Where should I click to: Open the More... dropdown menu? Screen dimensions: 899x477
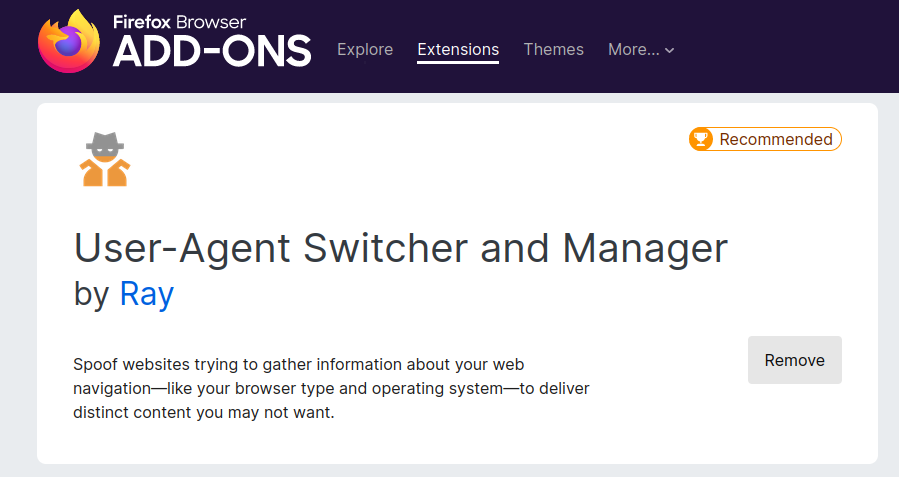pyautogui.click(x=641, y=50)
